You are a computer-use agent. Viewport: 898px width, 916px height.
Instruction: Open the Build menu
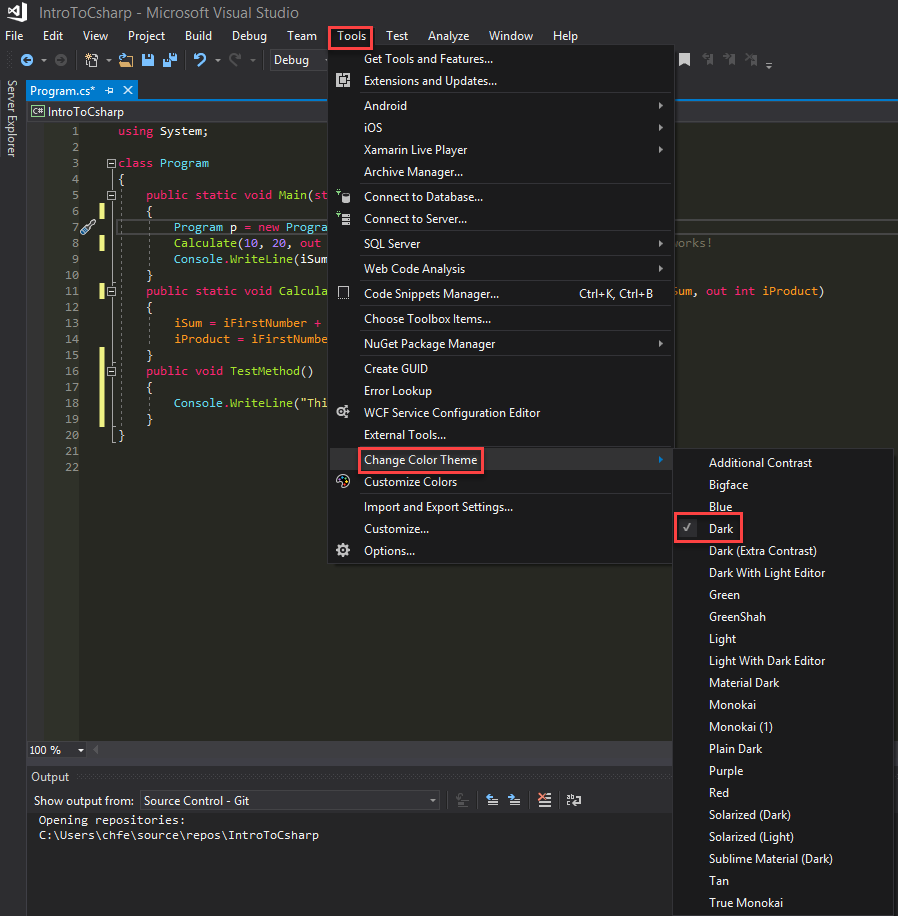(199, 36)
